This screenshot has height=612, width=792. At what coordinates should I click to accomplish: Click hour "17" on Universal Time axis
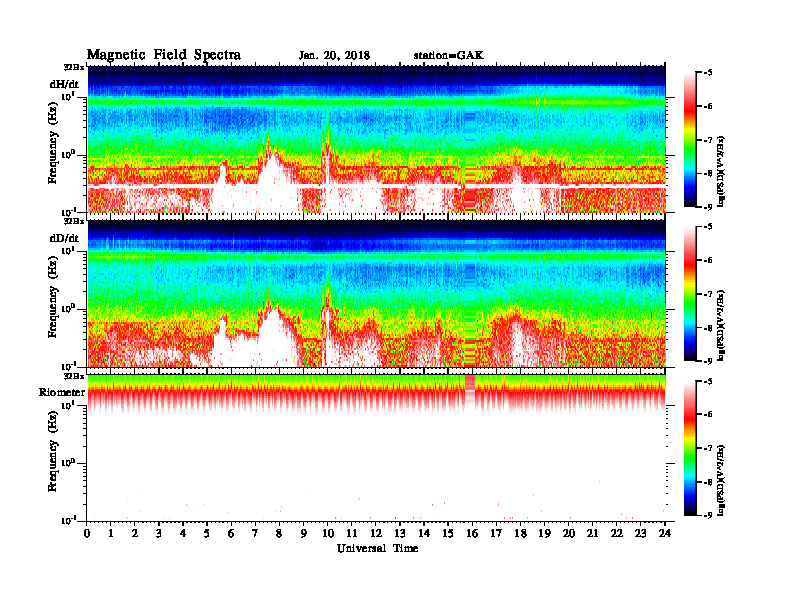pos(497,534)
